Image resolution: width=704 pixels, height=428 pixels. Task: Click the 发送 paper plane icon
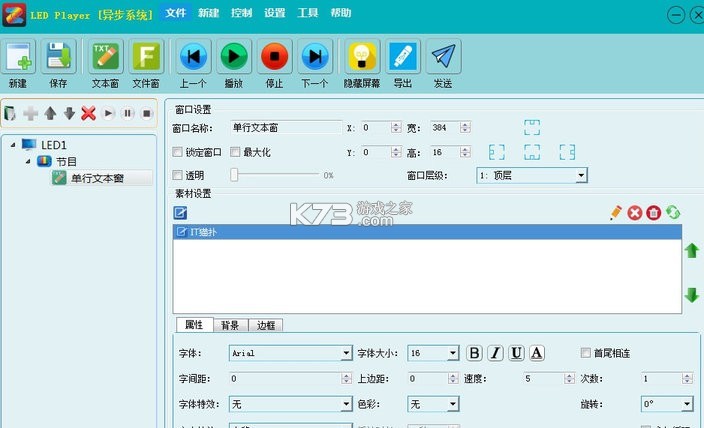[443, 56]
